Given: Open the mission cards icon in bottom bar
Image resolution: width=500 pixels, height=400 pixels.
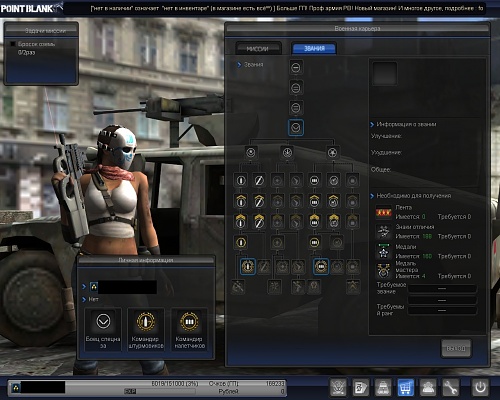Looking at the screenshot, I should coord(361,388).
